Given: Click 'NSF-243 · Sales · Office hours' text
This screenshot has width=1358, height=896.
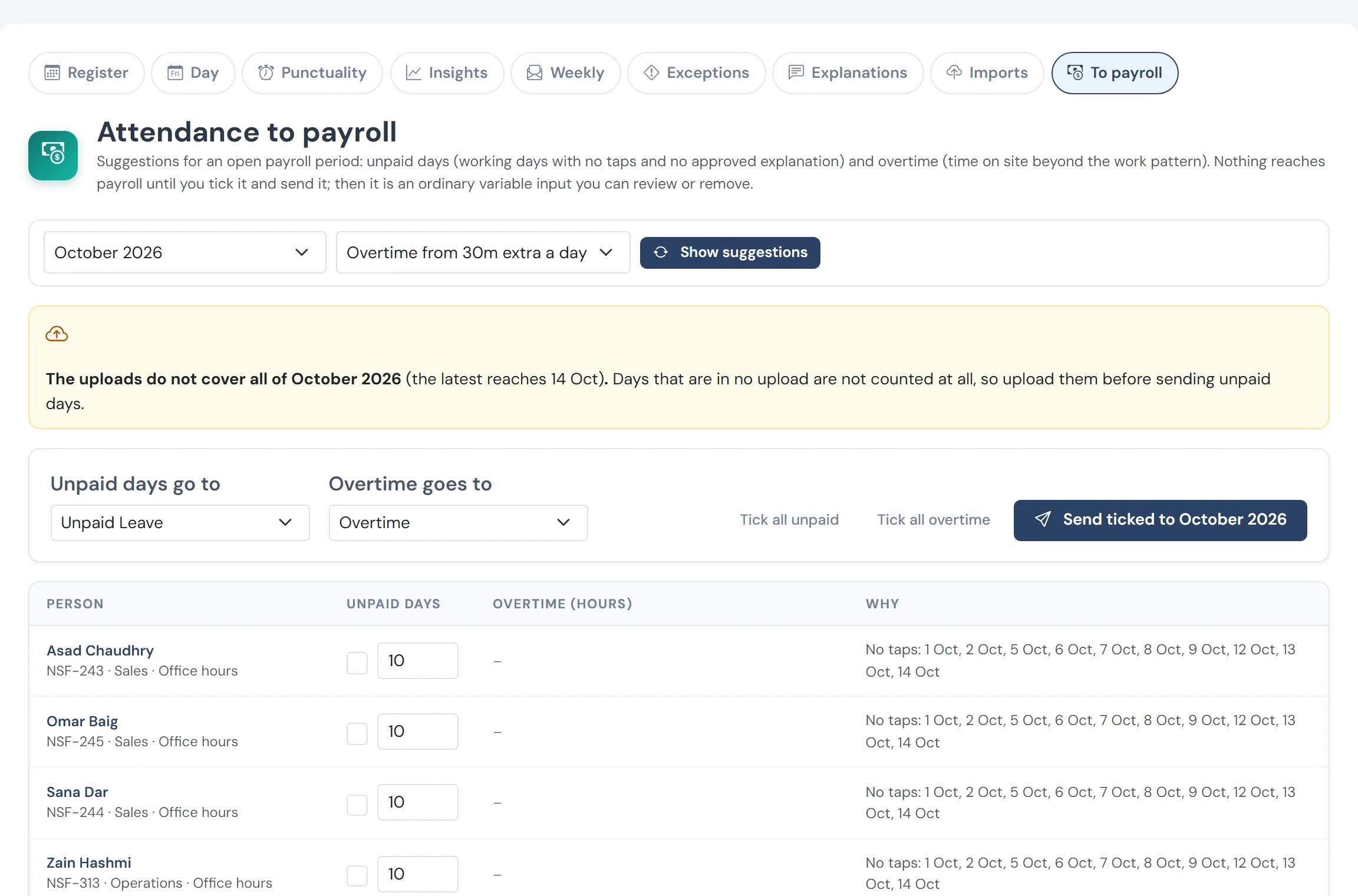Looking at the screenshot, I should [x=142, y=671].
